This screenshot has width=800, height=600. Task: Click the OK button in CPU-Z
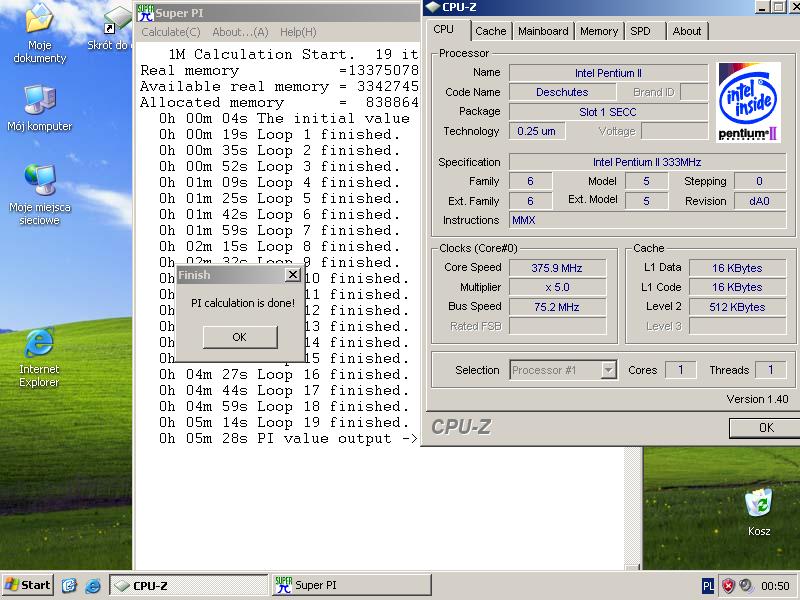pyautogui.click(x=765, y=428)
